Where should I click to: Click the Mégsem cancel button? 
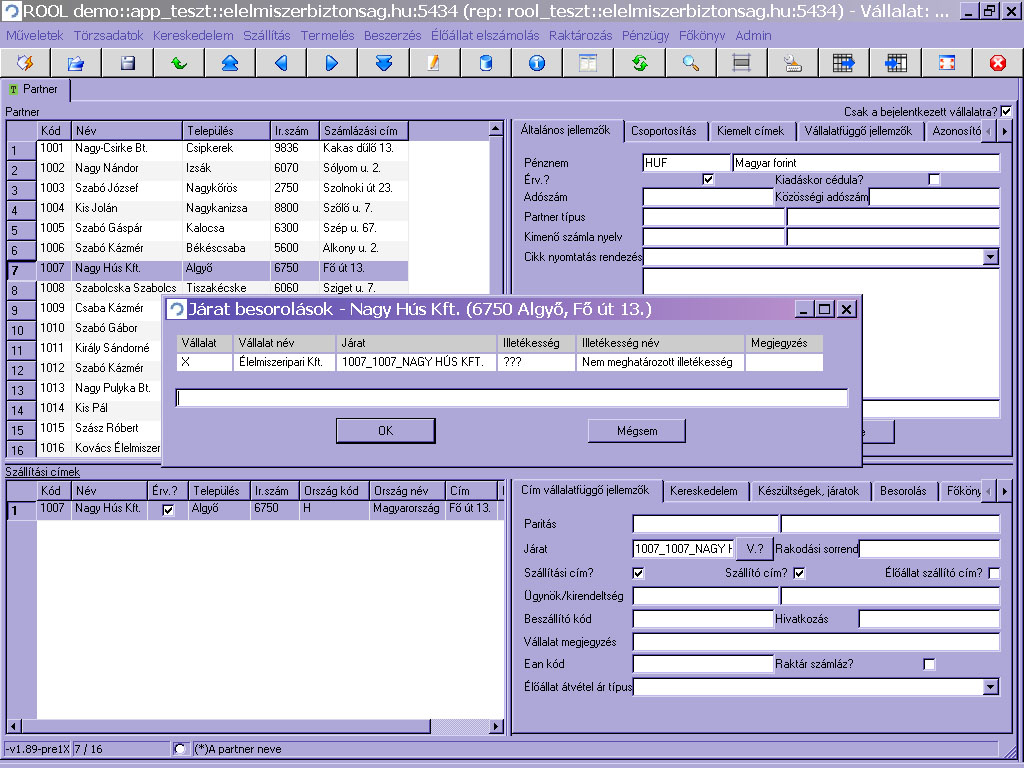pyautogui.click(x=637, y=431)
